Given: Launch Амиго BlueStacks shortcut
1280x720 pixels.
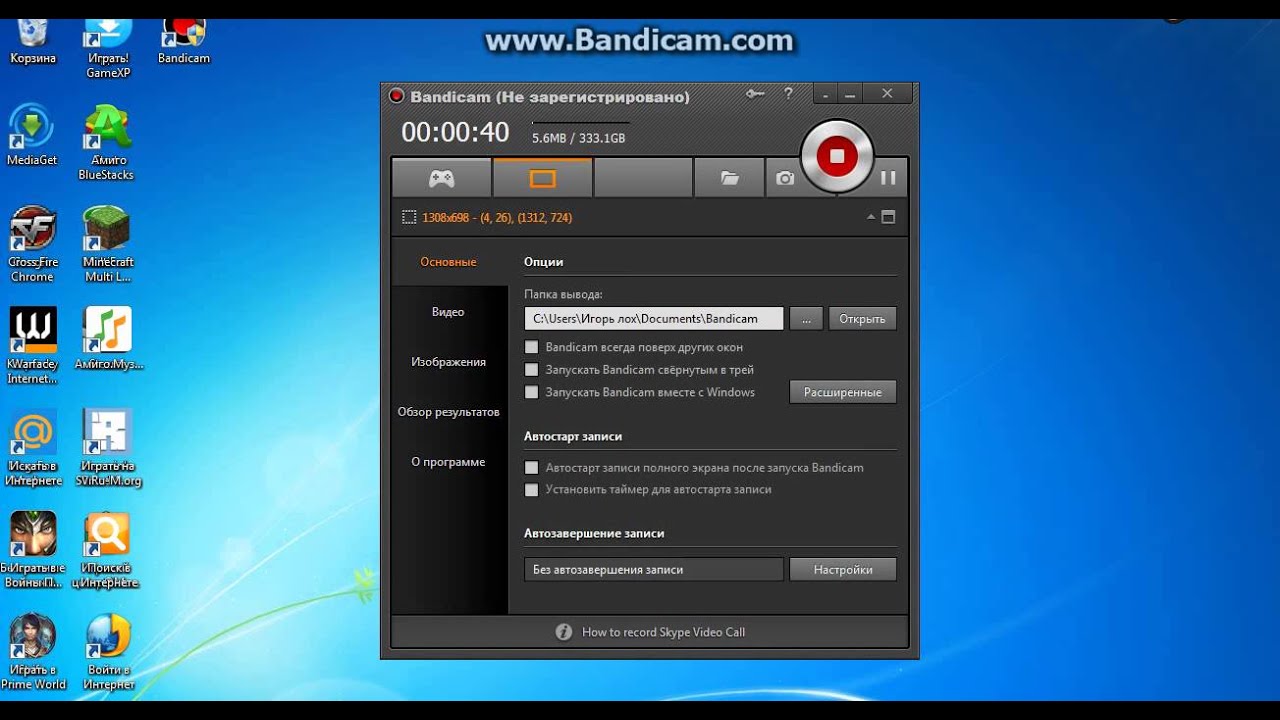Looking at the screenshot, I should (x=107, y=142).
